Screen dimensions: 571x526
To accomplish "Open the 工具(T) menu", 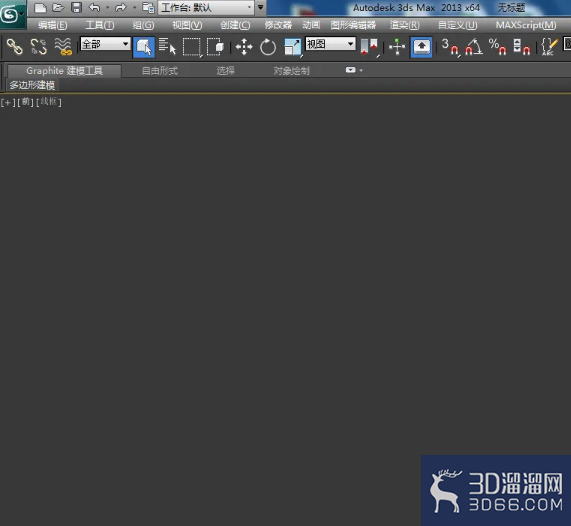I will tap(100, 25).
